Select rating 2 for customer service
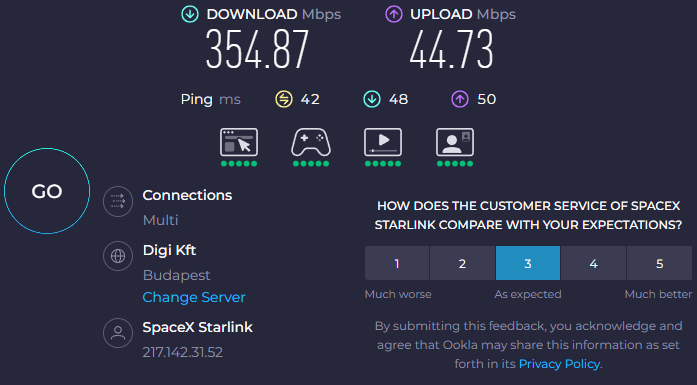The width and height of the screenshot is (697, 385). 462,263
